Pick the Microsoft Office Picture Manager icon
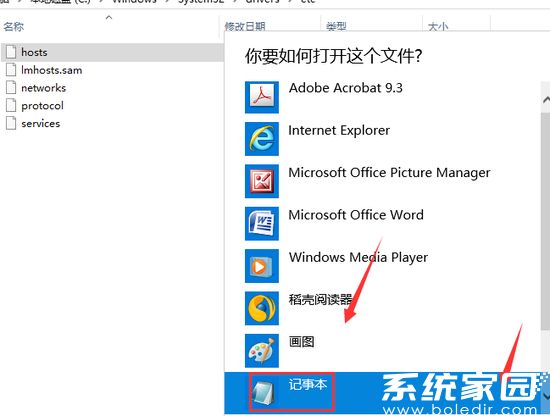This screenshot has height=416, width=550. (x=262, y=181)
